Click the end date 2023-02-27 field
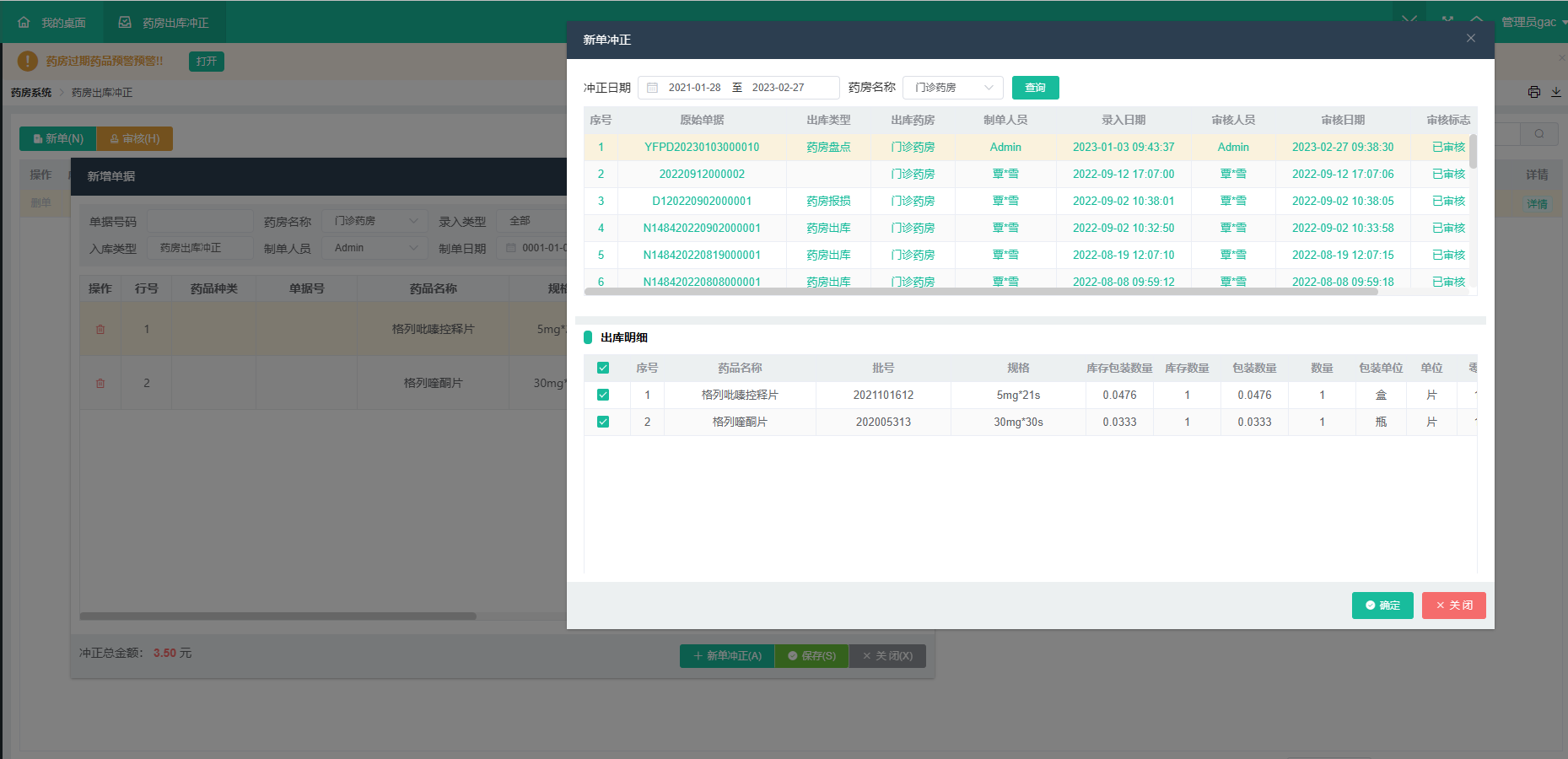Screen dimensions: 1568x759 click(778, 88)
